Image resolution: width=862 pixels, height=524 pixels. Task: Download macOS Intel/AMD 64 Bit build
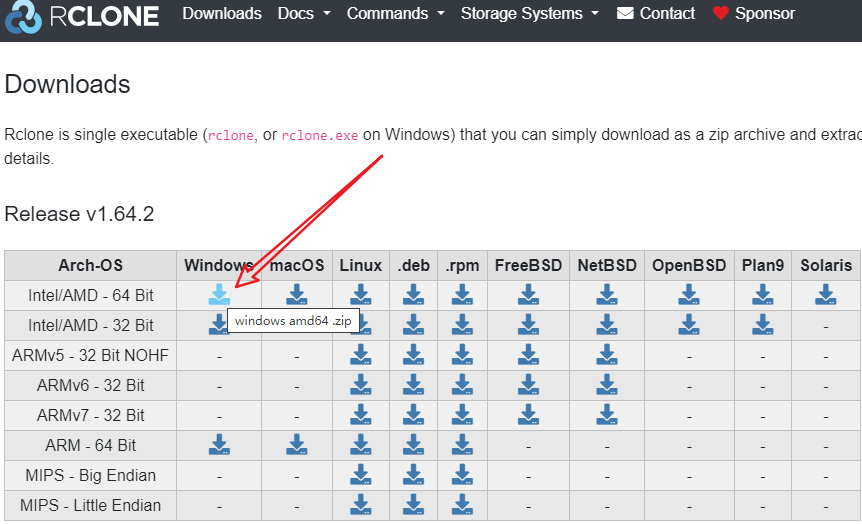click(x=297, y=295)
